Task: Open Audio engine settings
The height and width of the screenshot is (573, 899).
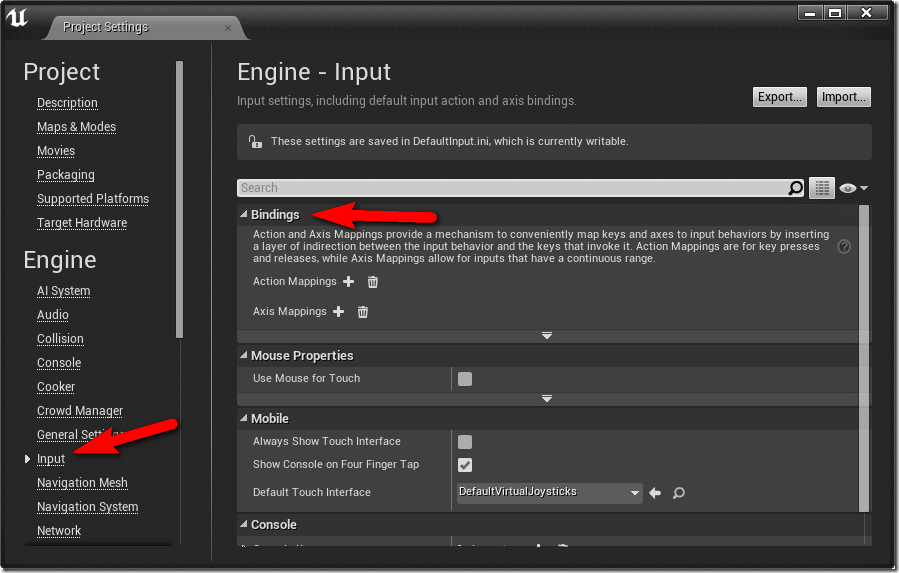Action: pos(53,315)
